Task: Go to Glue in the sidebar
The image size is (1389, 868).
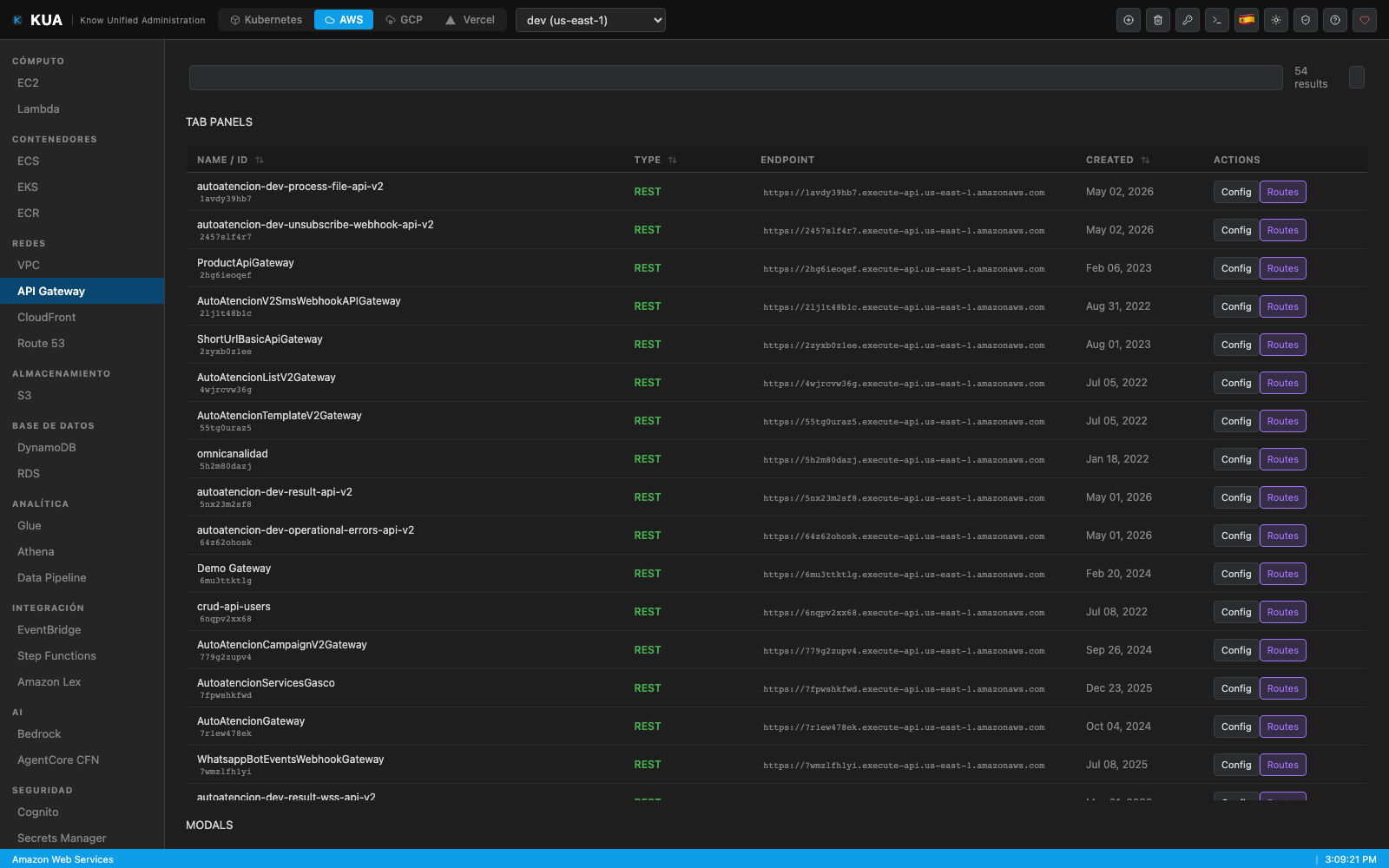Action: (x=82, y=526)
